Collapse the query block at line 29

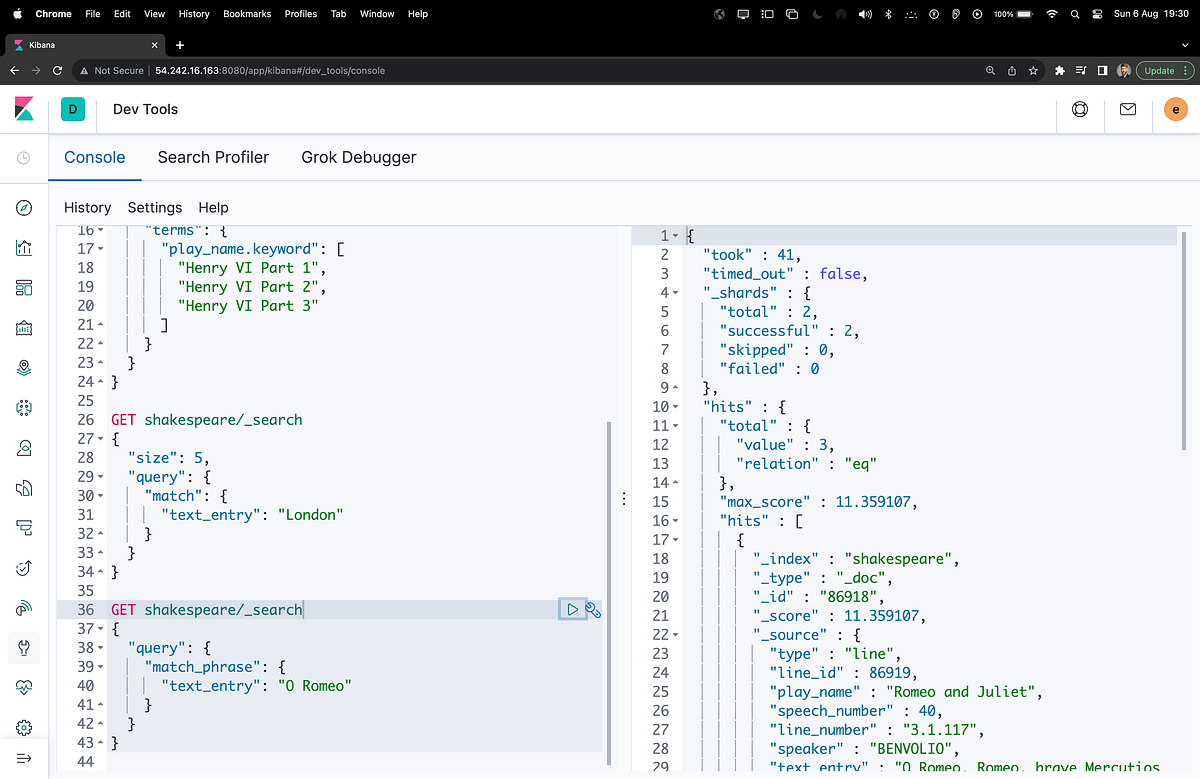[98, 476]
